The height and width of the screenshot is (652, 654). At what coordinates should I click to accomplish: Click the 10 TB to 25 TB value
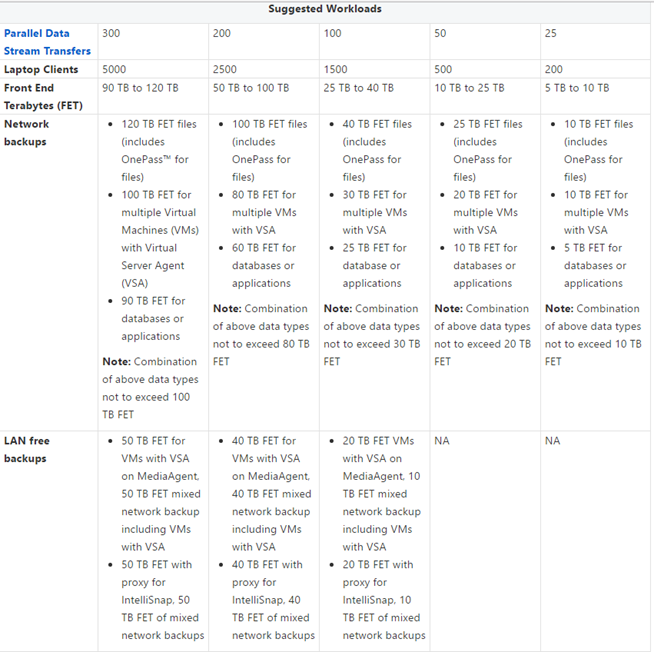[469, 88]
